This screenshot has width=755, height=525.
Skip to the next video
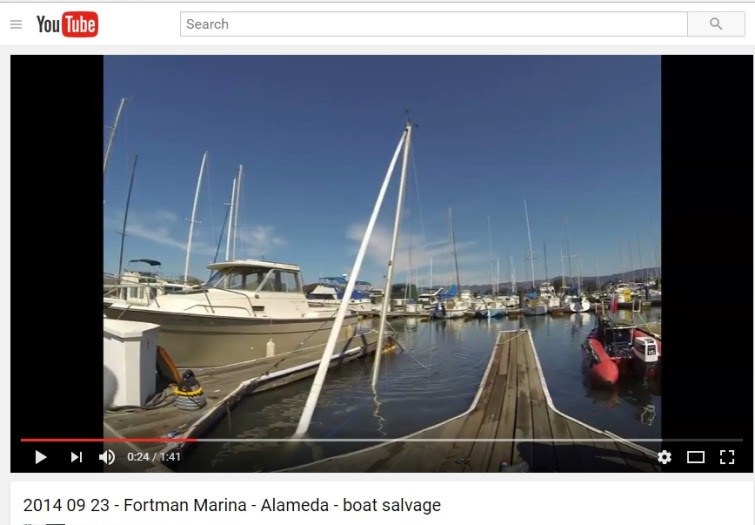tap(77, 457)
